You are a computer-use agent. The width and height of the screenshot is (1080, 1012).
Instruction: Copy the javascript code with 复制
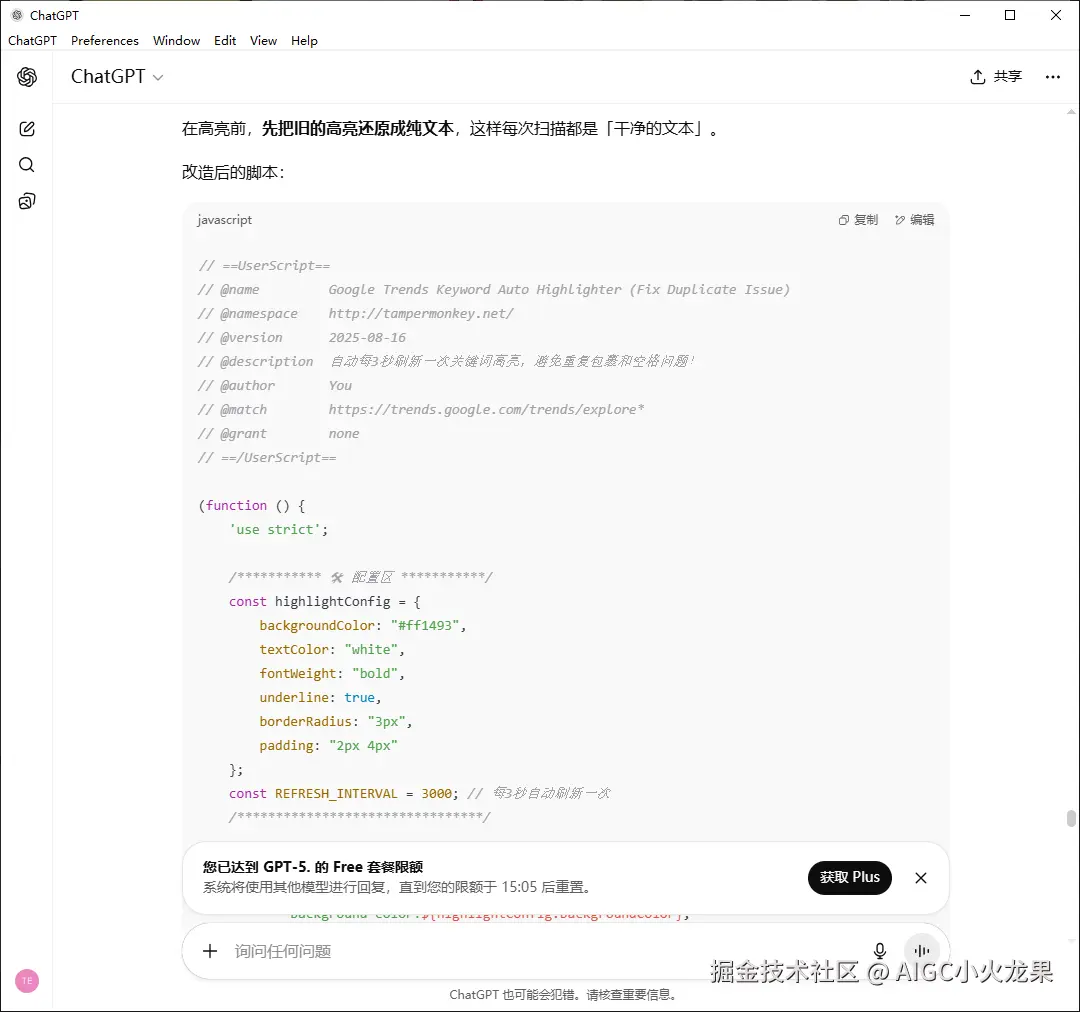point(857,219)
